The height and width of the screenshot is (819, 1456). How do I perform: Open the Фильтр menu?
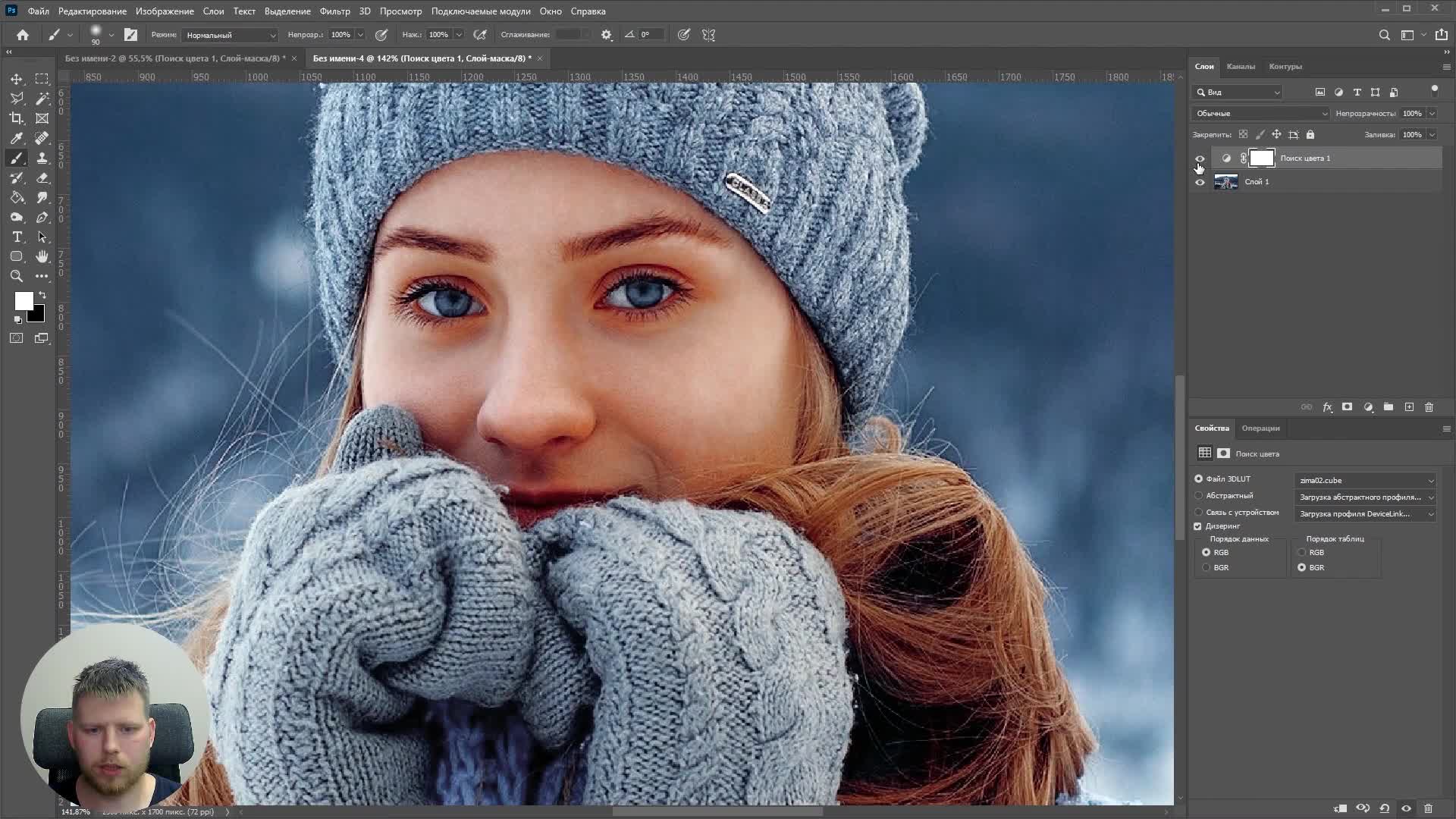click(x=334, y=11)
